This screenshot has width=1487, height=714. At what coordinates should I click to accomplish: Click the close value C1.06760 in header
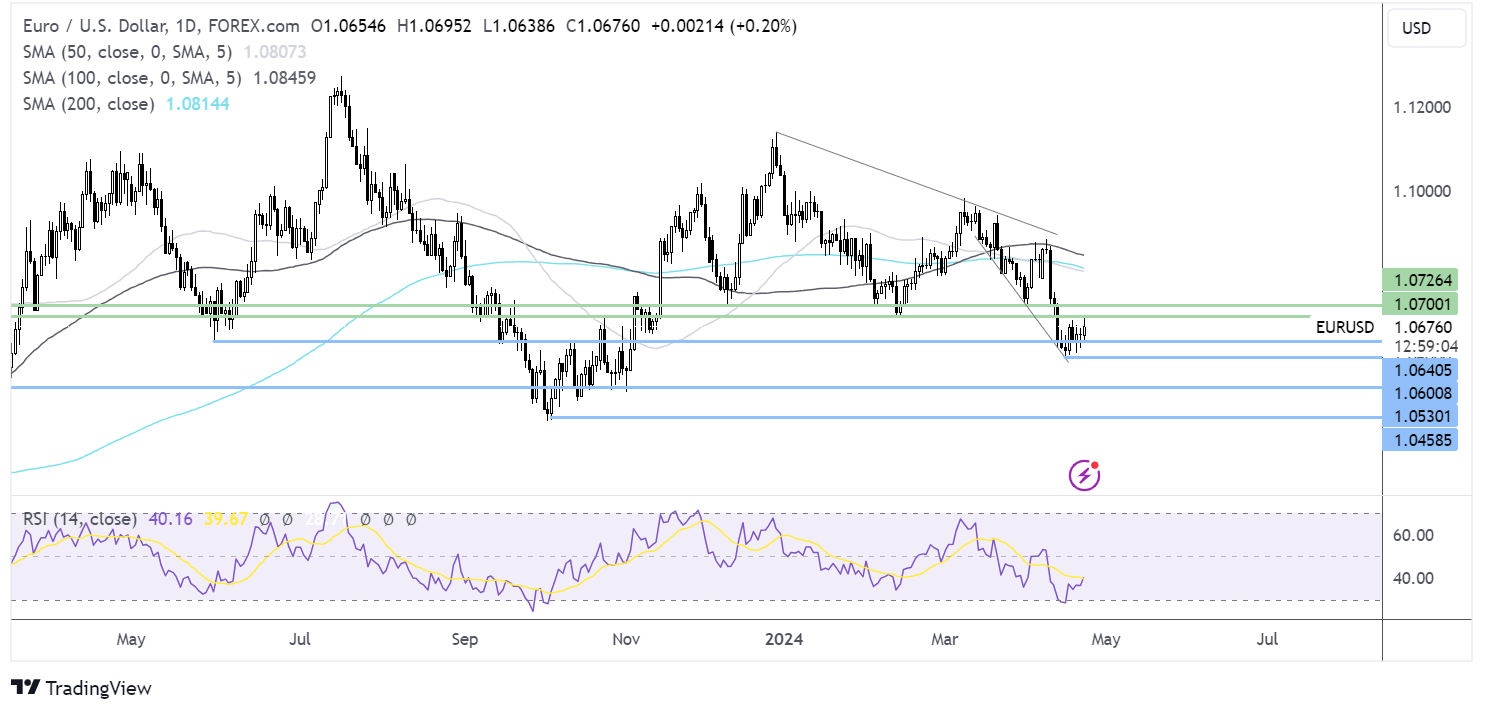605,27
